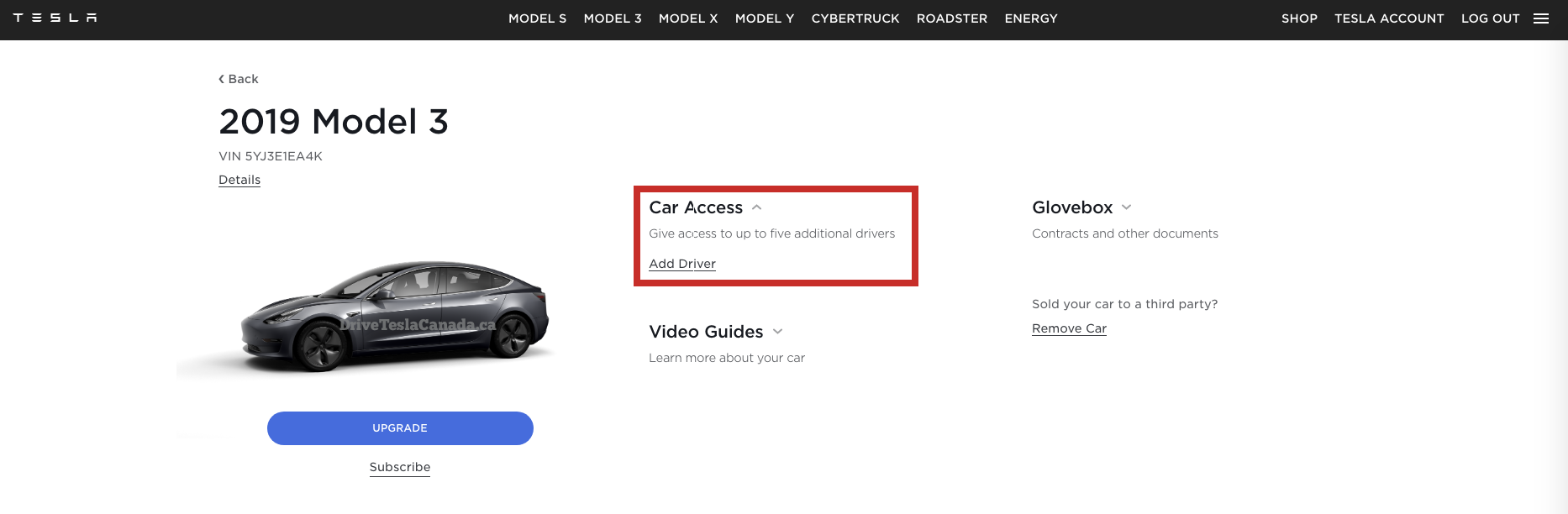Screen dimensions: 1568x514
Task: Expand the Video Guides section
Action: 777,332
